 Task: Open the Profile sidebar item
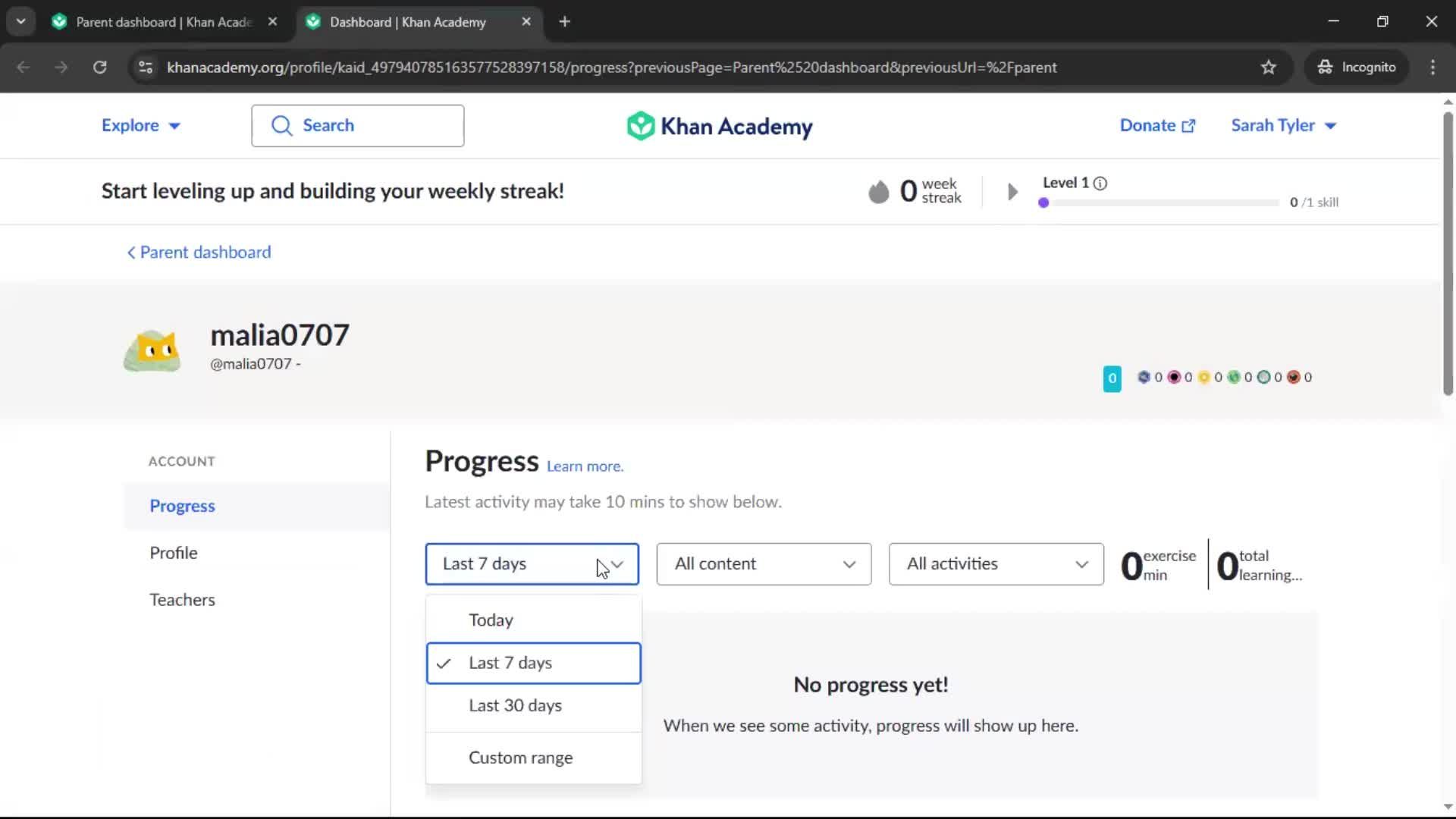257,554
